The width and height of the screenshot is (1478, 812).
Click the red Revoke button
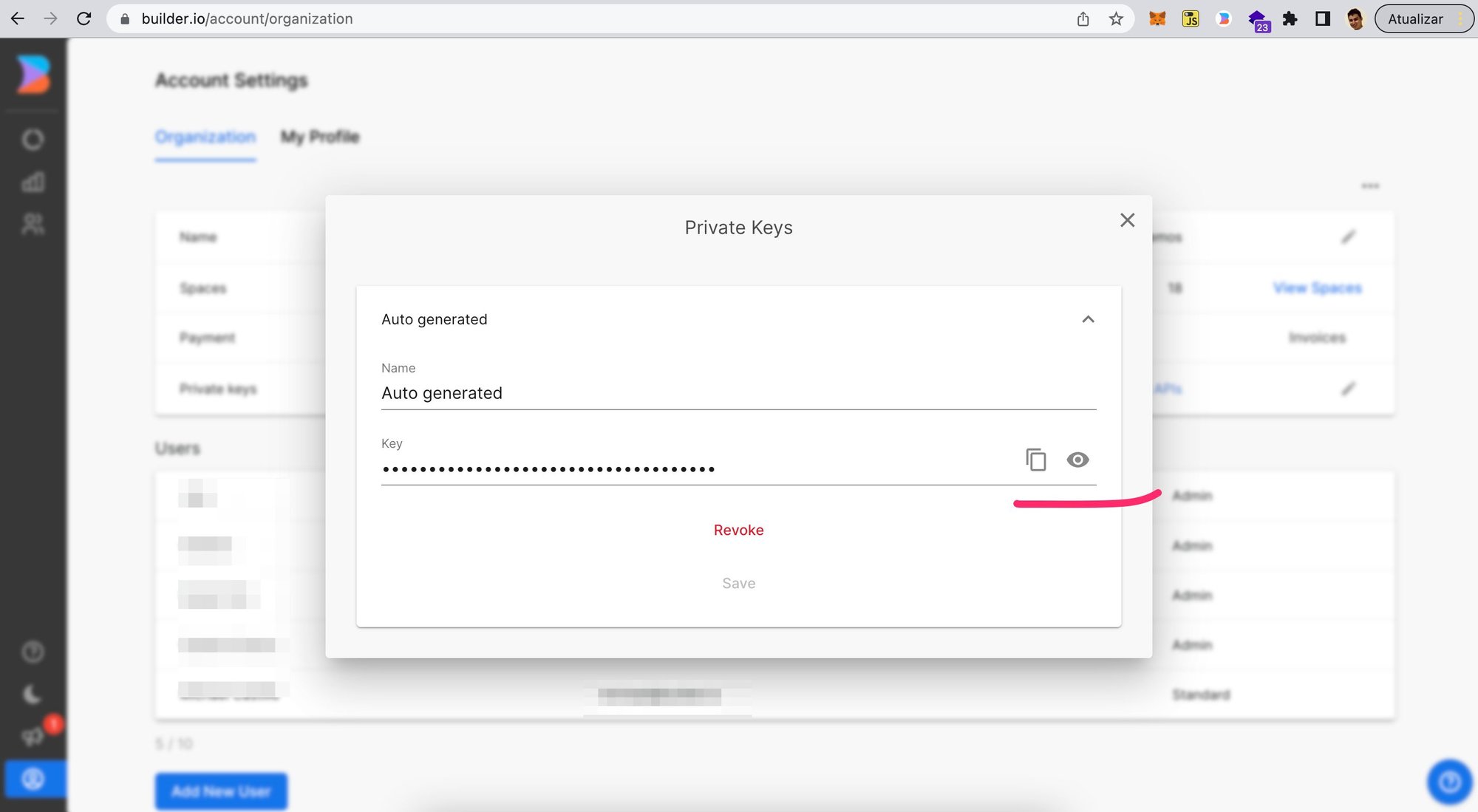tap(738, 530)
